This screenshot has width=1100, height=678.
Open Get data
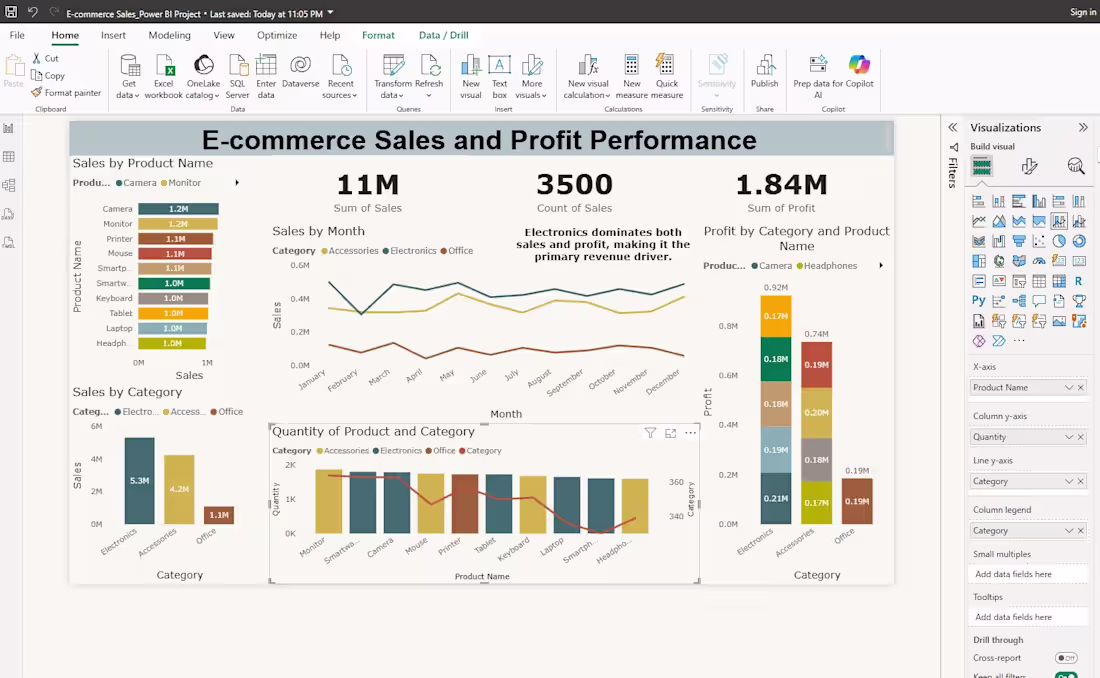pyautogui.click(x=128, y=77)
